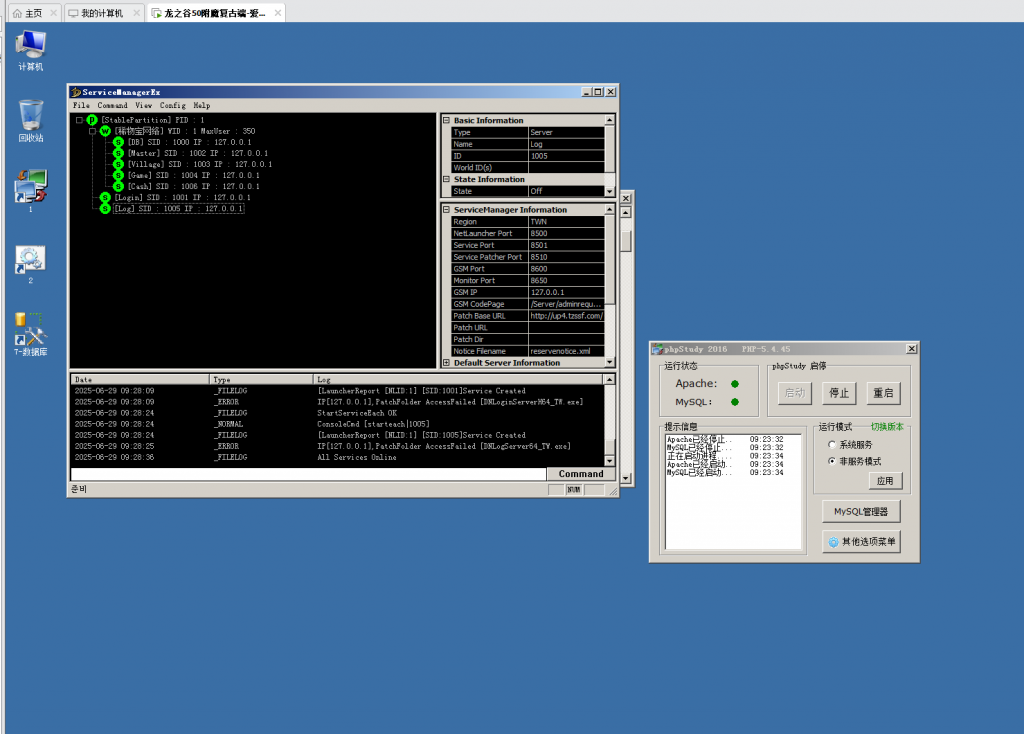Switch to the 我的计算机 tab
This screenshot has height=734, width=1024.
[102, 13]
